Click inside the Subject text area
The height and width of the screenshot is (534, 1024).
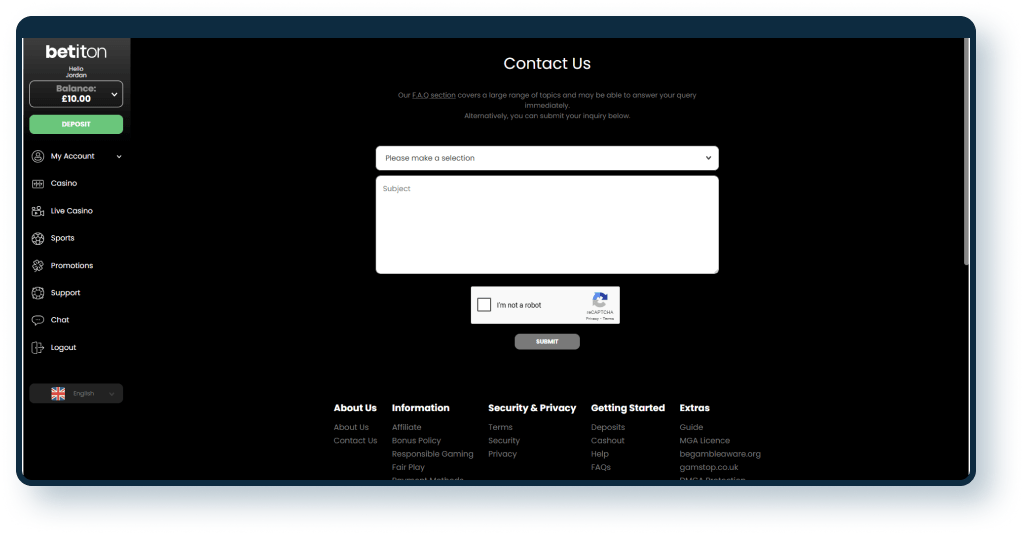point(547,225)
